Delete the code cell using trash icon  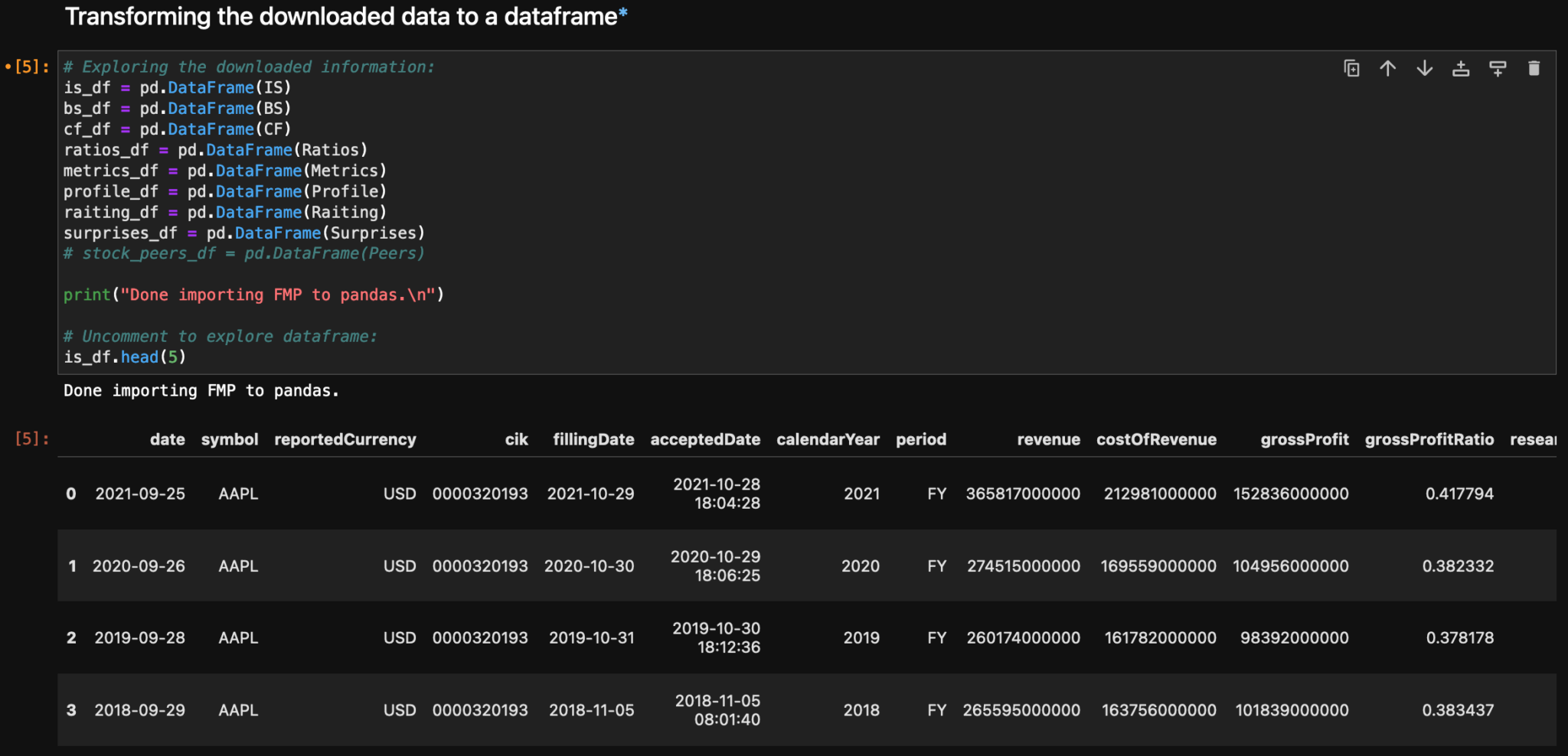click(1534, 68)
